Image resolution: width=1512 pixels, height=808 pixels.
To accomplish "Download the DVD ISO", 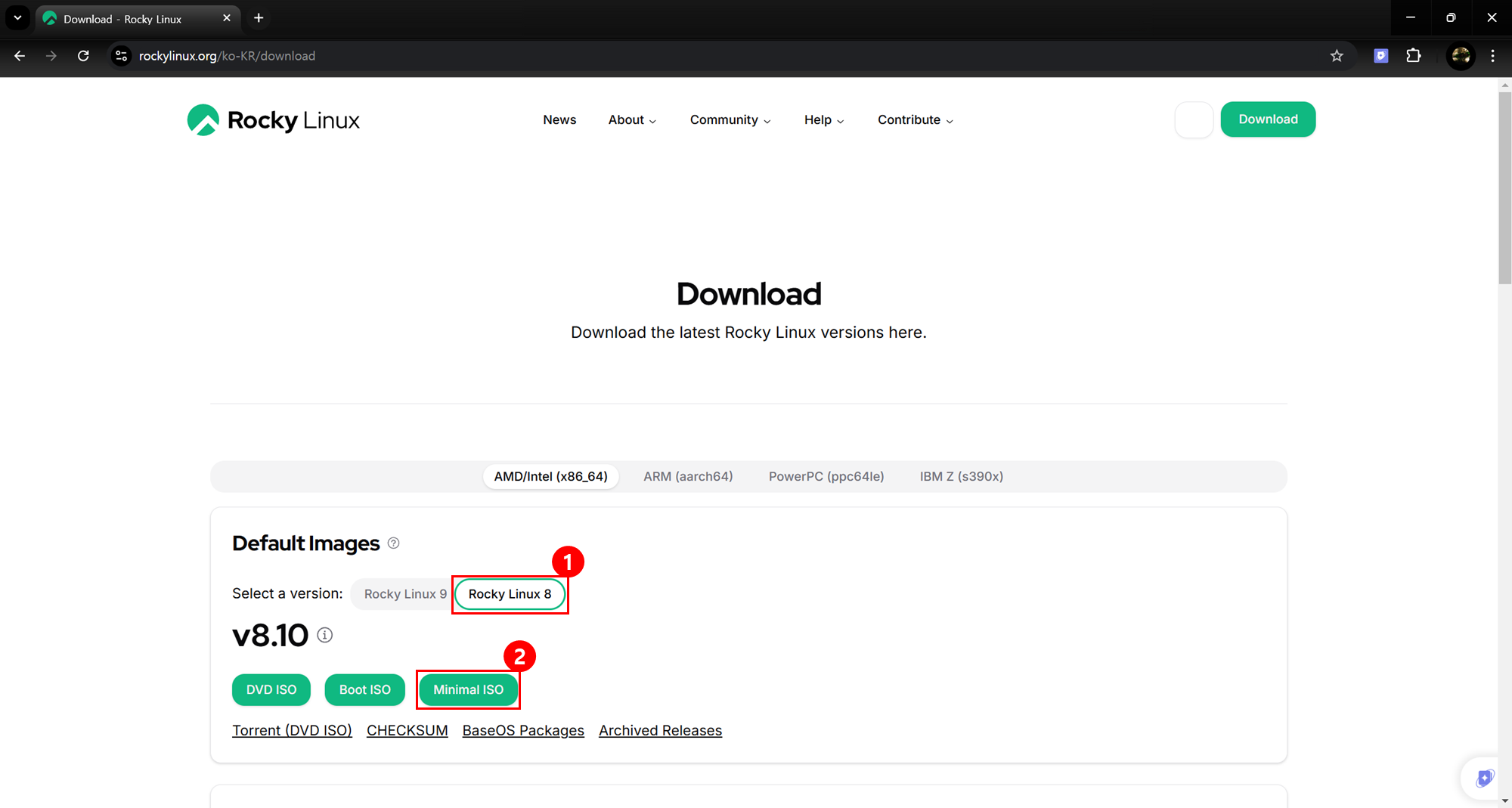I will 271,690.
